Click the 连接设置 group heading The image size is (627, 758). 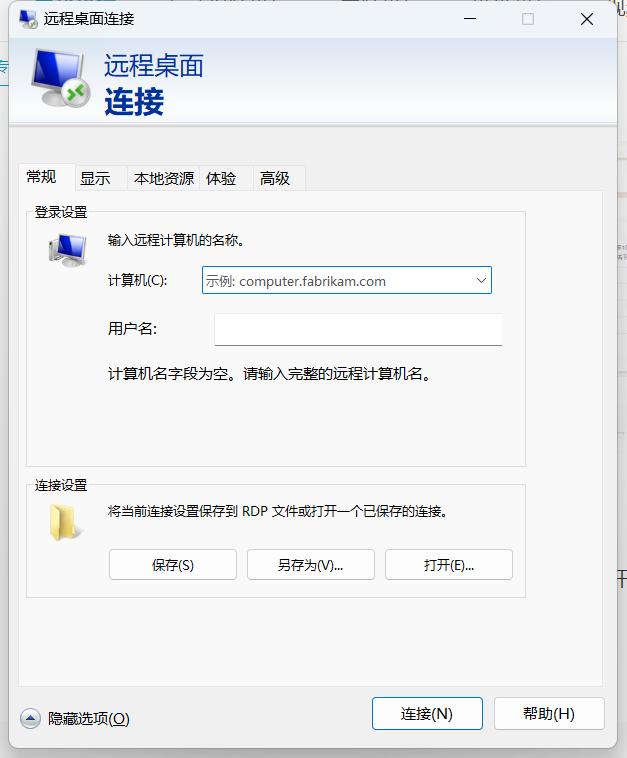point(61,485)
